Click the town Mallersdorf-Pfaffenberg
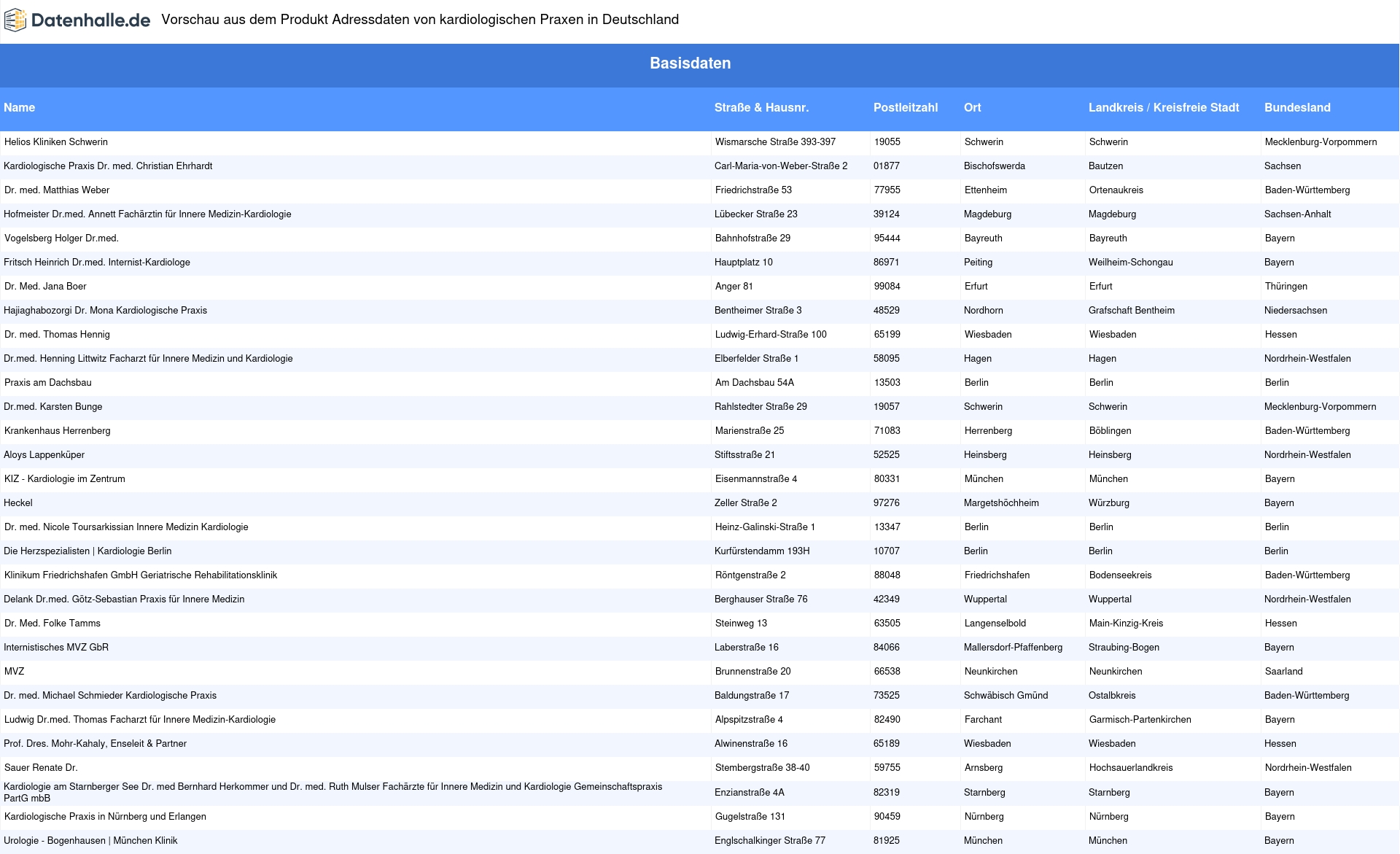1400x854 pixels. [1013, 648]
